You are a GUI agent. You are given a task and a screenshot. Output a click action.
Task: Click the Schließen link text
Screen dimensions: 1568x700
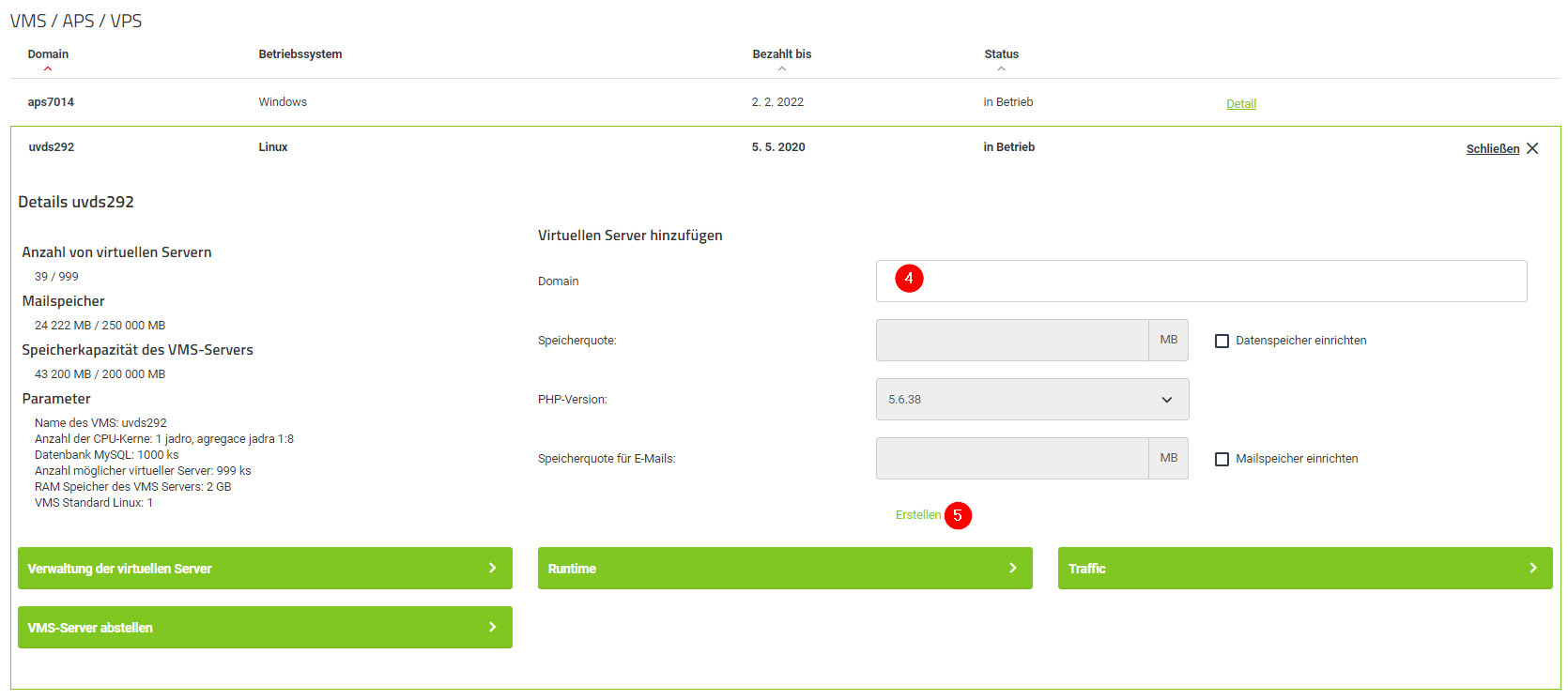click(x=1492, y=149)
